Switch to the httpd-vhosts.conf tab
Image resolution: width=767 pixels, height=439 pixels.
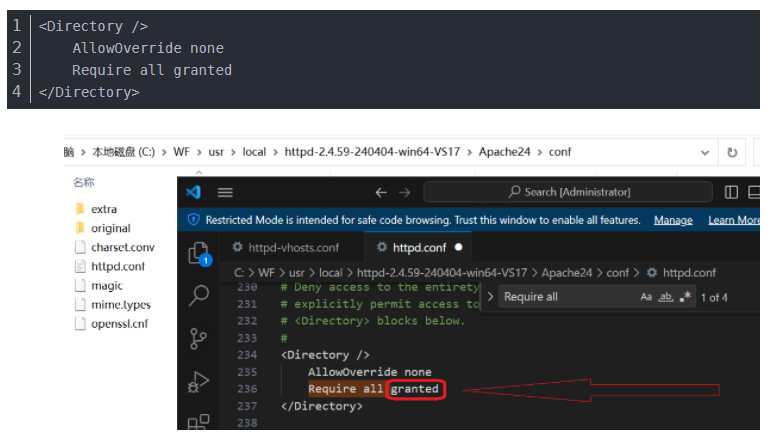tap(293, 248)
